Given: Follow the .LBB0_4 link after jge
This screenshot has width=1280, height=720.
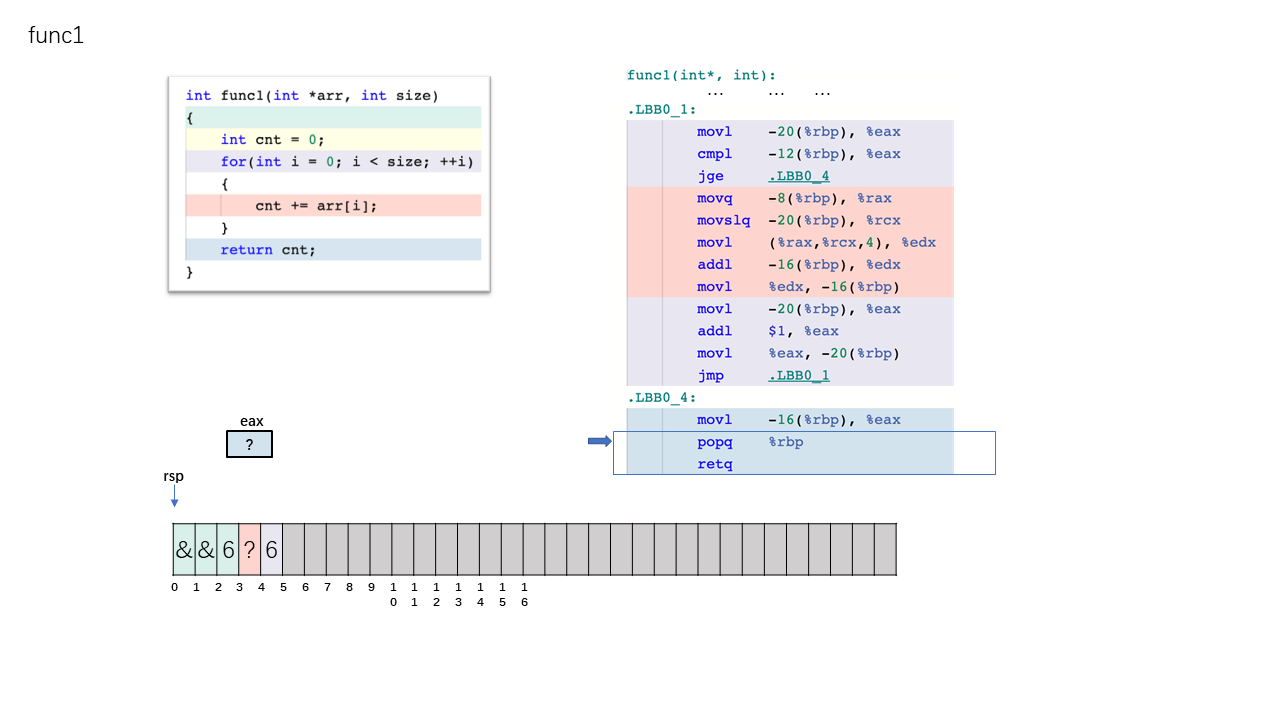Looking at the screenshot, I should [798, 176].
